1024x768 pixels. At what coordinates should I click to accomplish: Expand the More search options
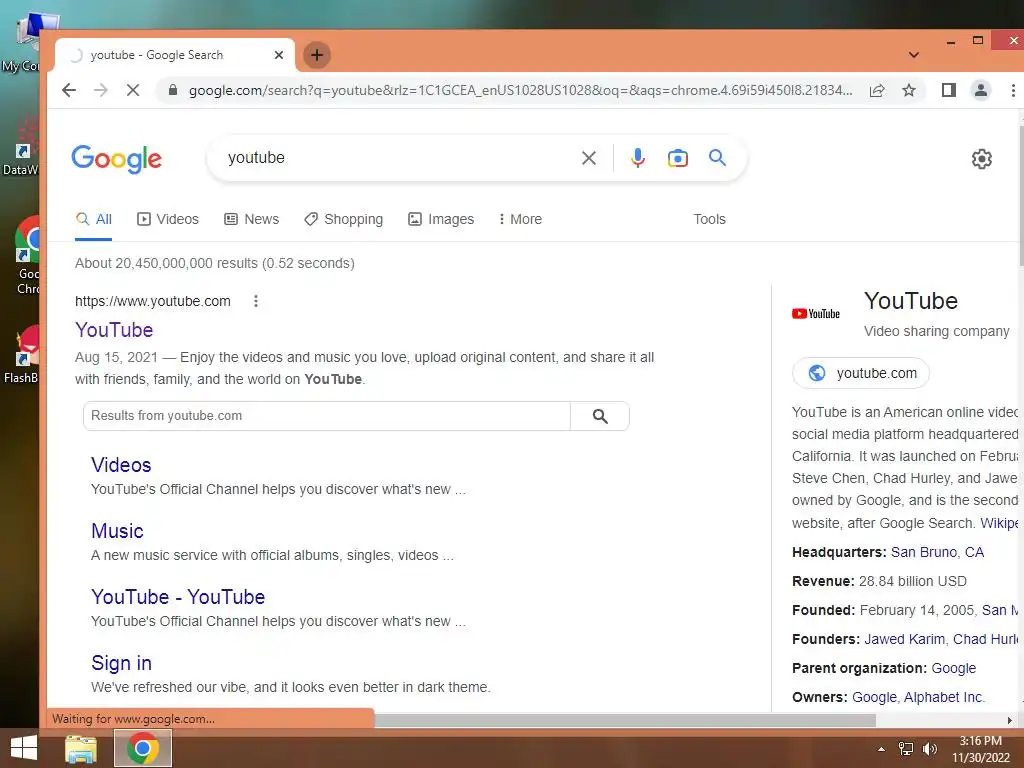(520, 219)
